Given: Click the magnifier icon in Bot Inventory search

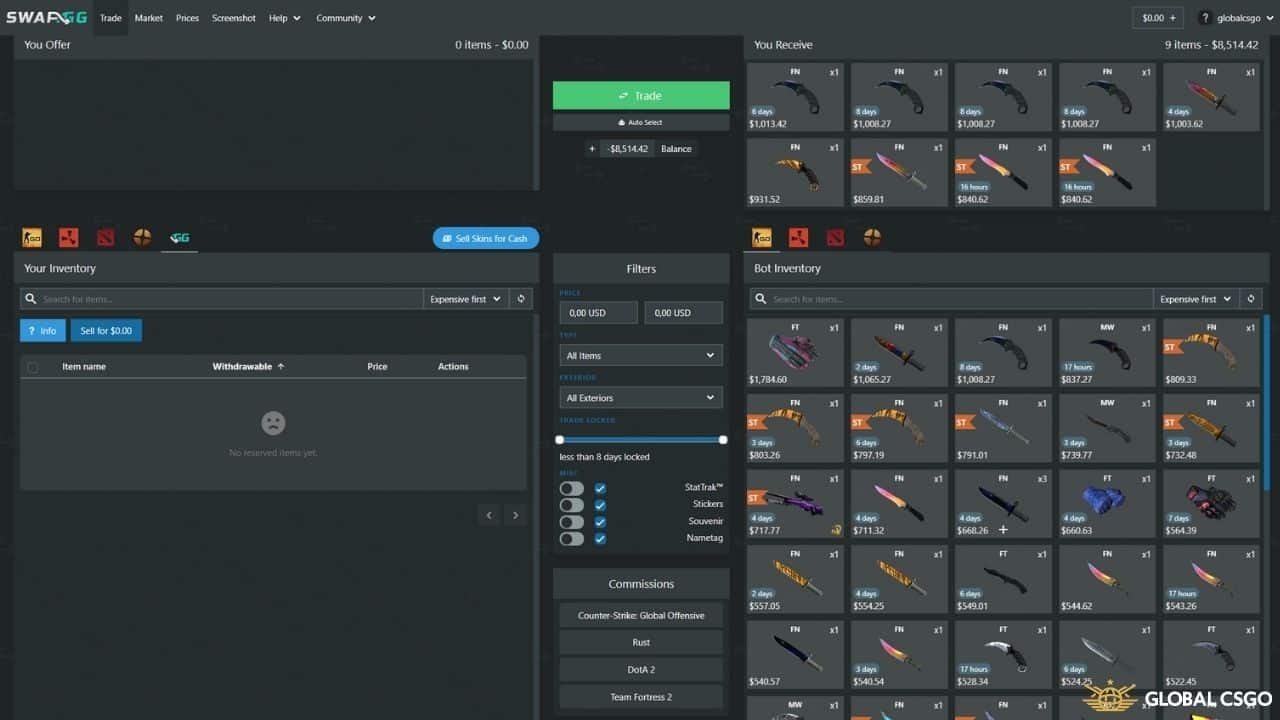Looking at the screenshot, I should (x=761, y=299).
